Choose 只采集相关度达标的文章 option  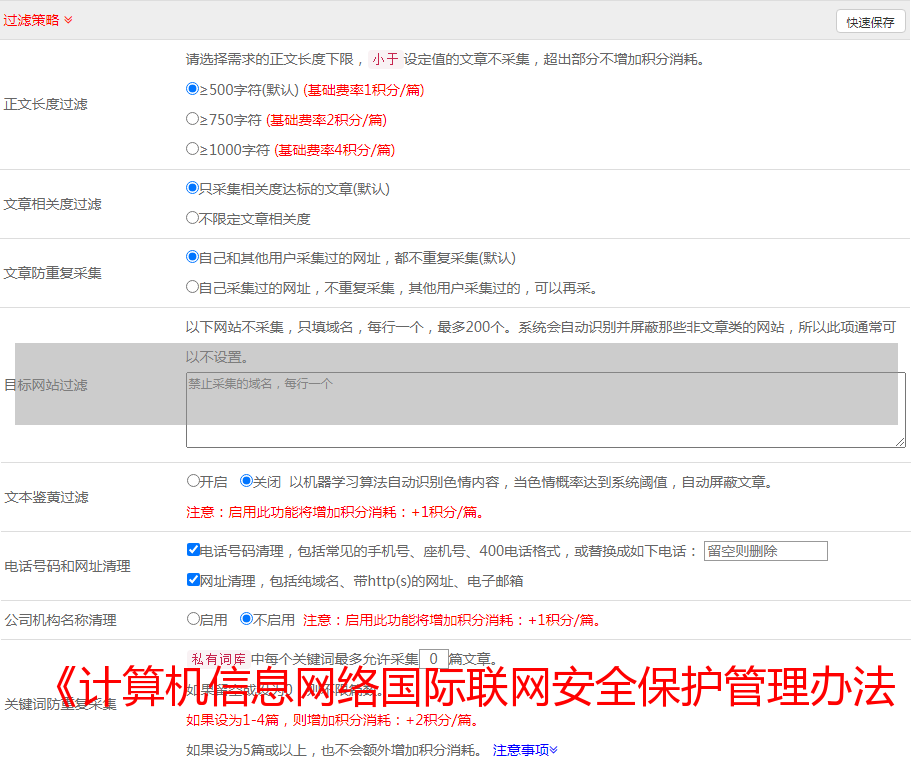(193, 188)
